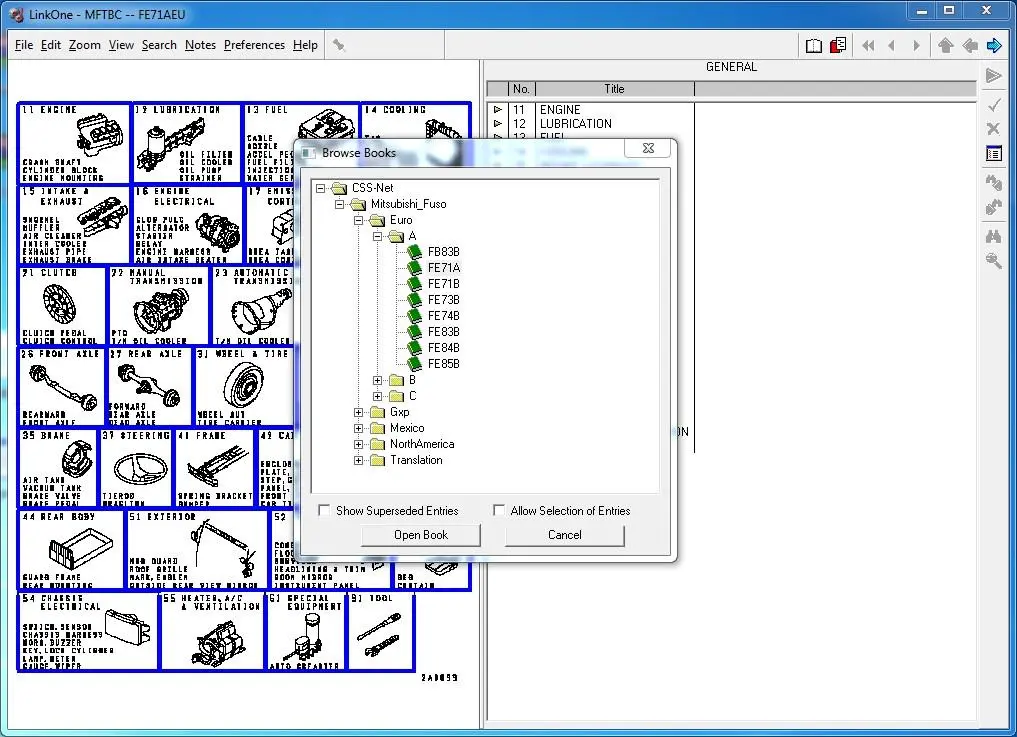Select the Mexico folder label
The width and height of the screenshot is (1017, 737).
(407, 428)
